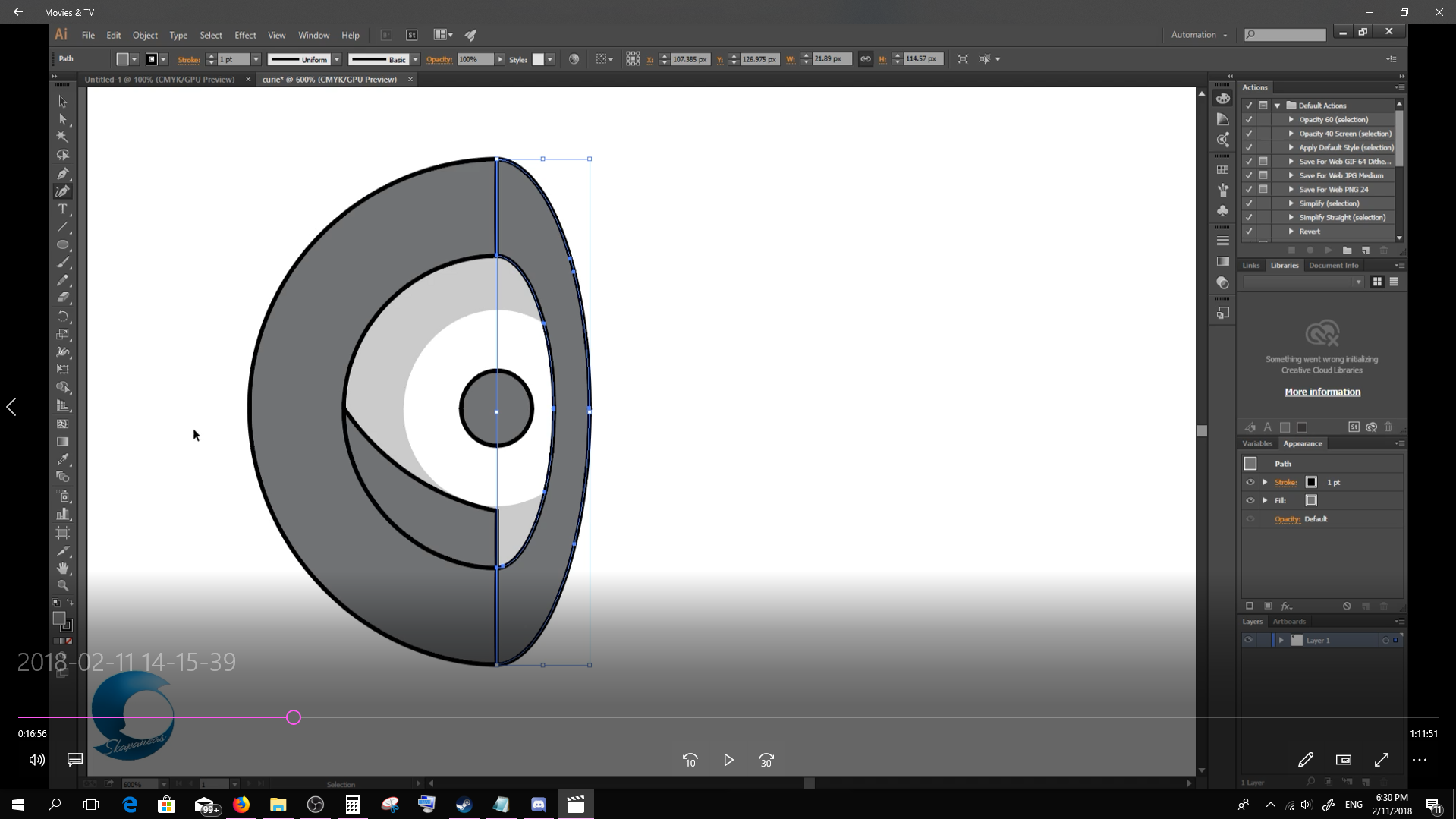Click the More information link
The image size is (1456, 819).
pos(1322,392)
